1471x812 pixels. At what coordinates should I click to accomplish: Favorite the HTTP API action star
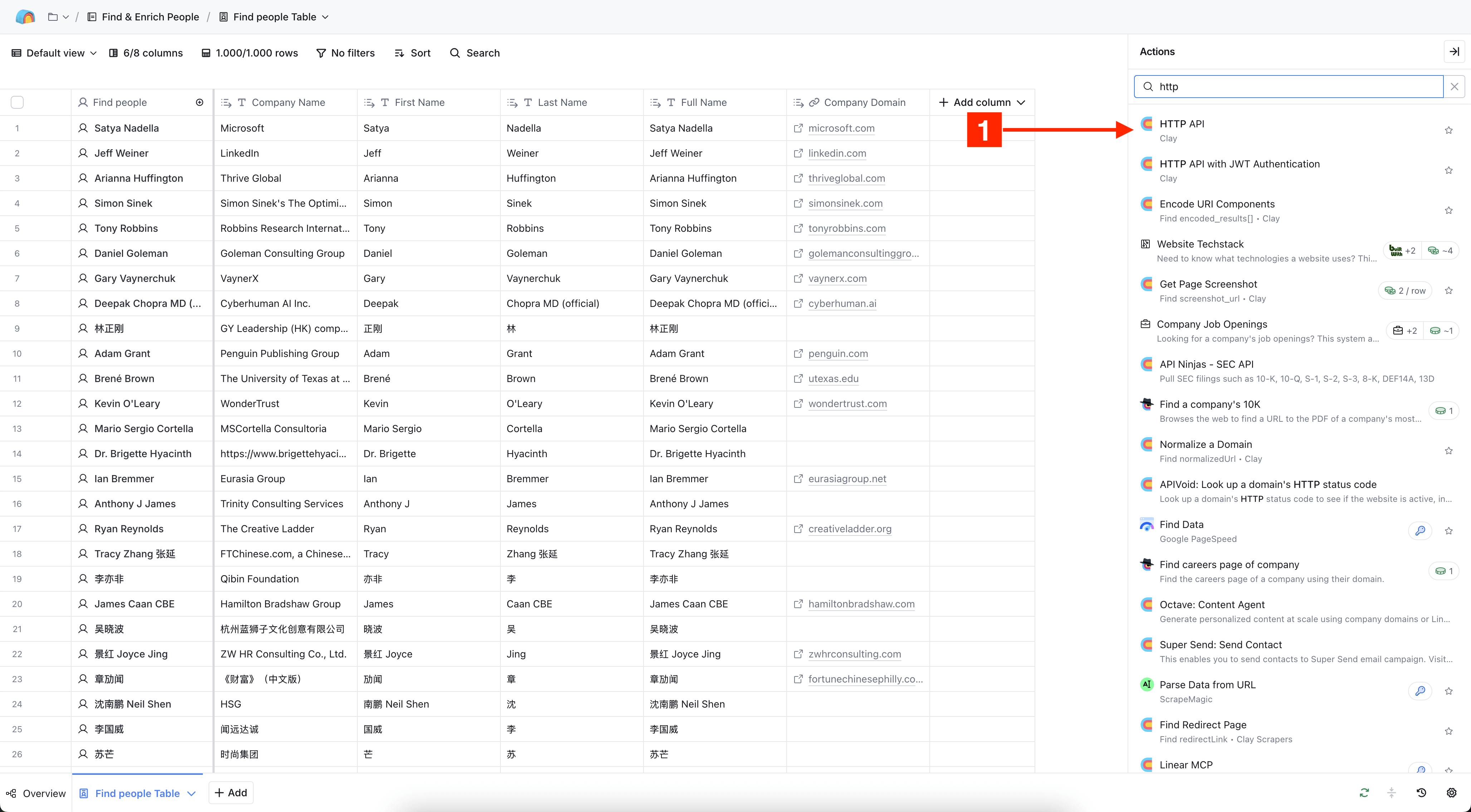(x=1449, y=130)
